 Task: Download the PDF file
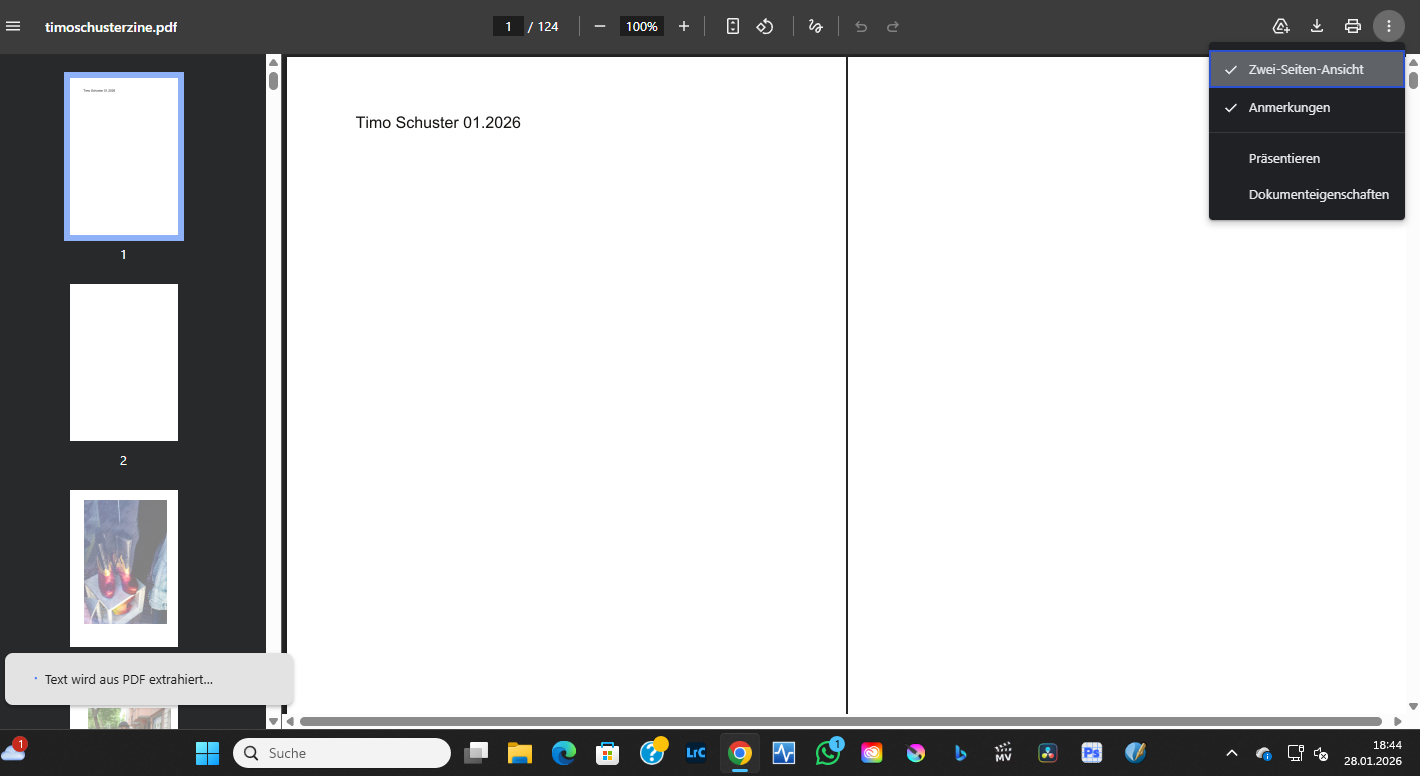tap(1317, 26)
